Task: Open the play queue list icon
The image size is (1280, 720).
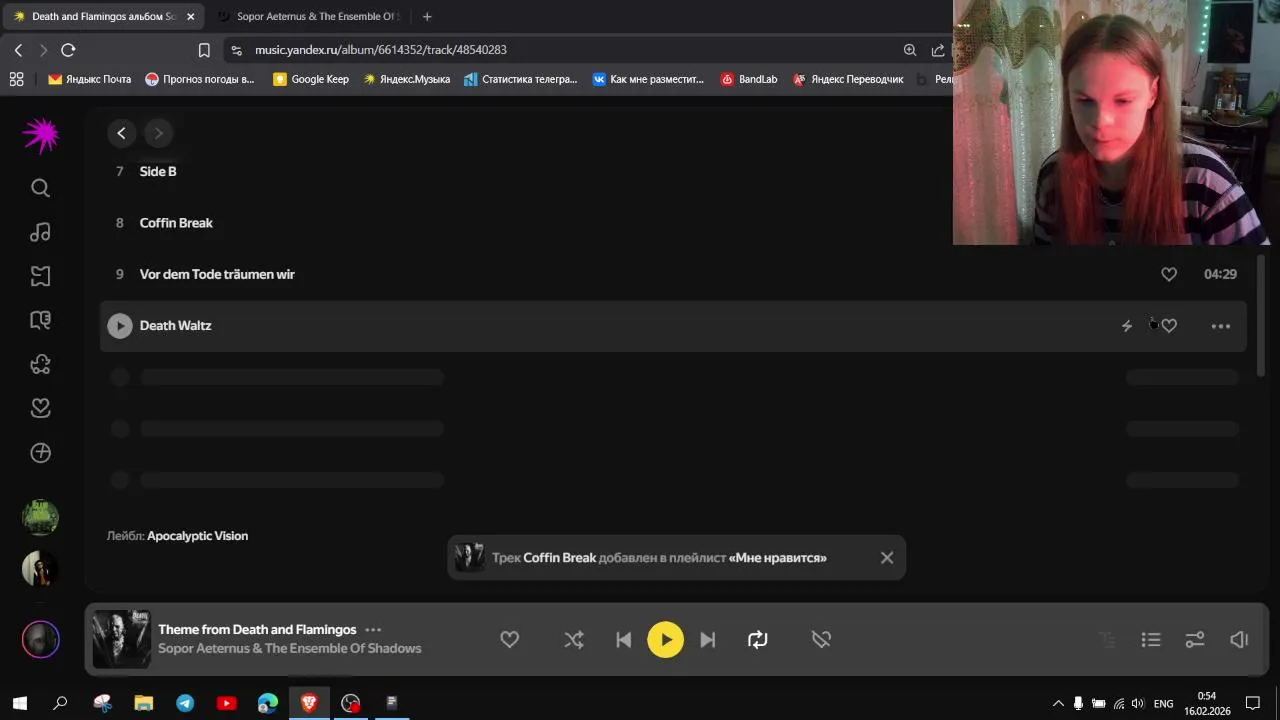Action: pos(1151,640)
